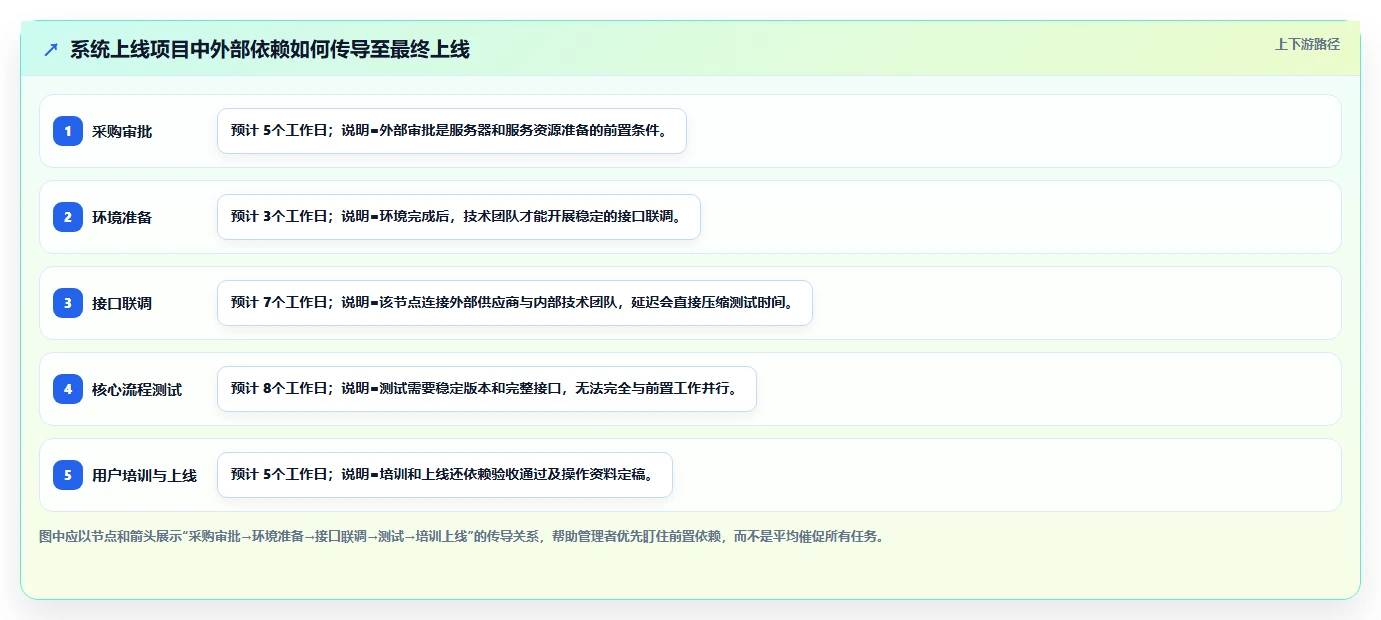Click the 上下游路径 label
This screenshot has width=1381, height=620.
(1307, 44)
